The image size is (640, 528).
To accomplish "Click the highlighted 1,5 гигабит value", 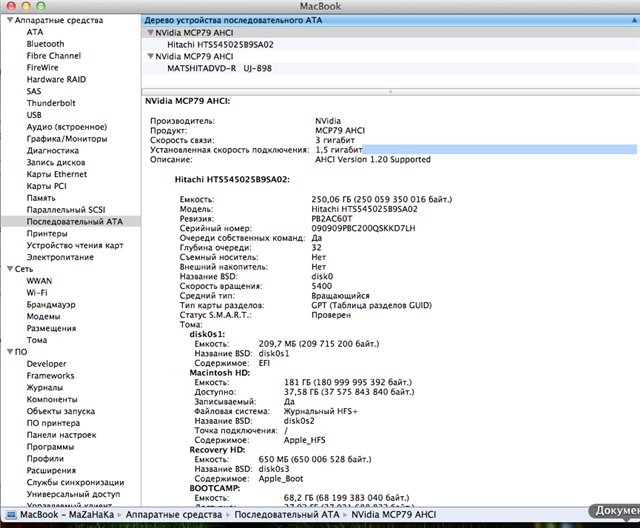I will click(338, 150).
